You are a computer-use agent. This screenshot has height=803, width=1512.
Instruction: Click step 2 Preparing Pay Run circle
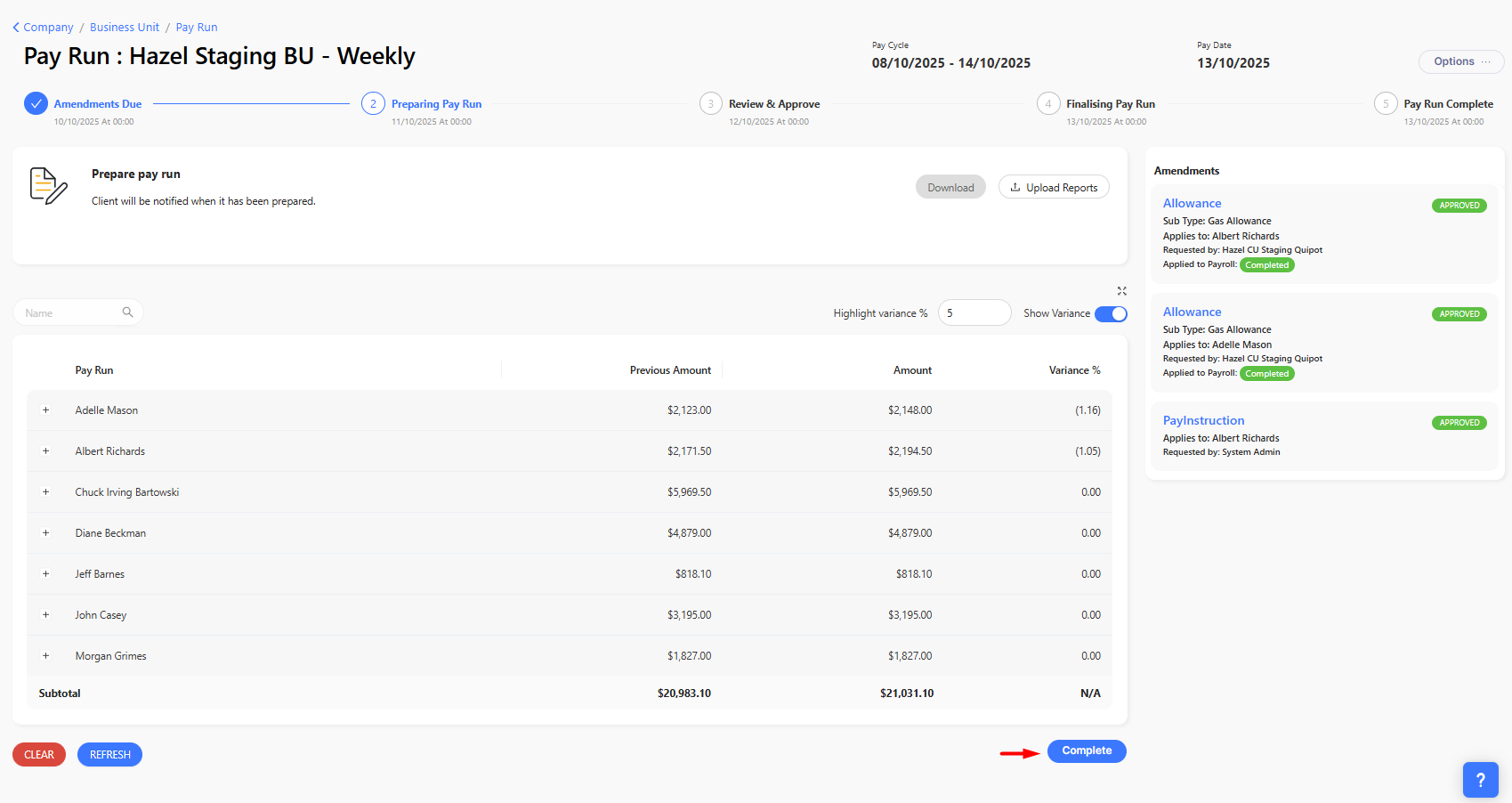coord(373,104)
